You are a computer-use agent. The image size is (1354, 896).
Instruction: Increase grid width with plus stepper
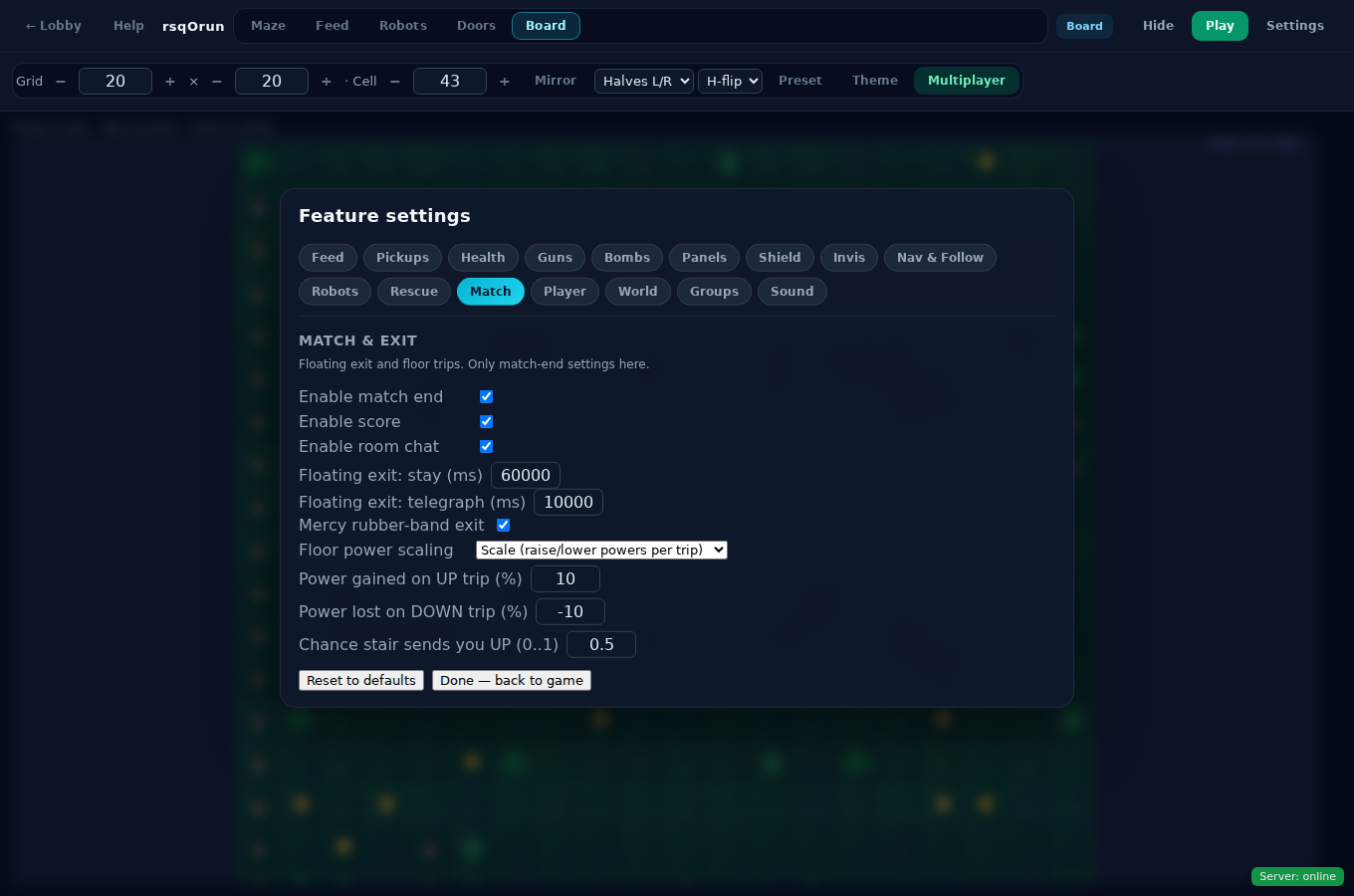click(170, 82)
